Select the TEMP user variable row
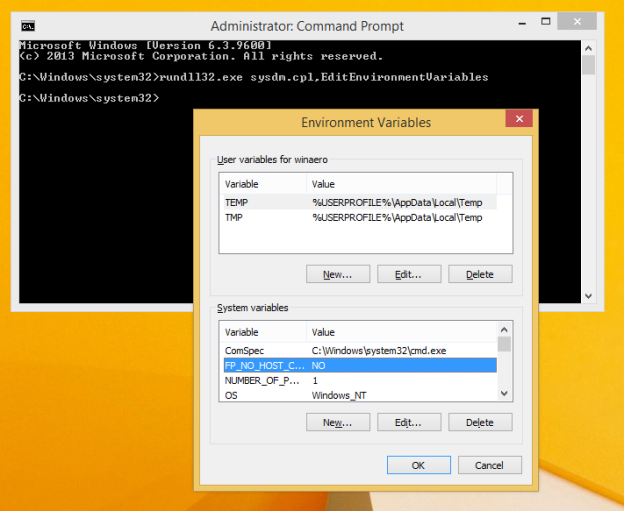This screenshot has width=624, height=511. (360, 203)
